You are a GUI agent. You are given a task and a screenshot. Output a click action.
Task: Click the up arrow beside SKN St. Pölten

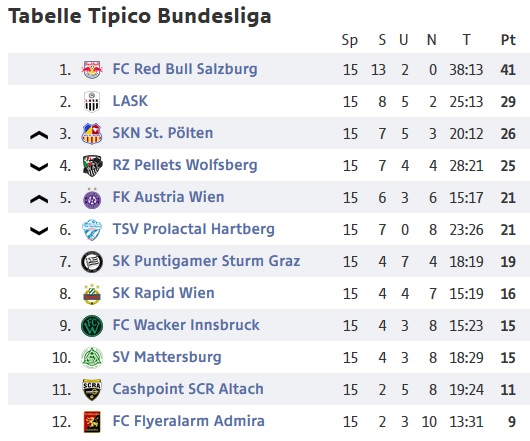click(39, 135)
